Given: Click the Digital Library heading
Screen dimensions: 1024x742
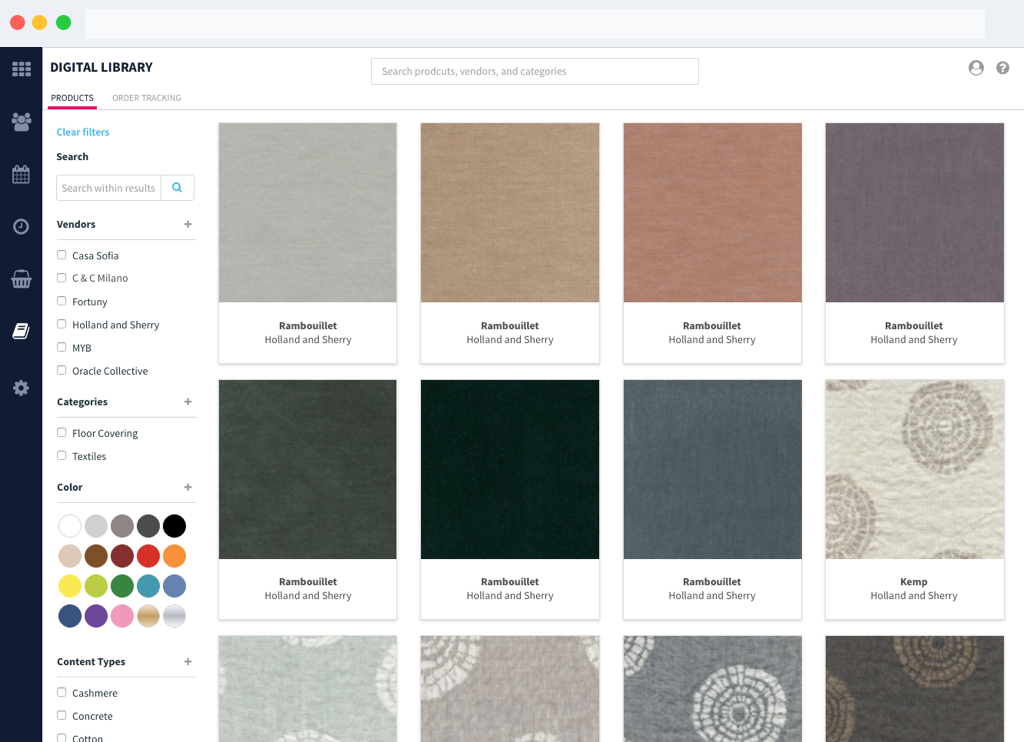Looking at the screenshot, I should (101, 67).
